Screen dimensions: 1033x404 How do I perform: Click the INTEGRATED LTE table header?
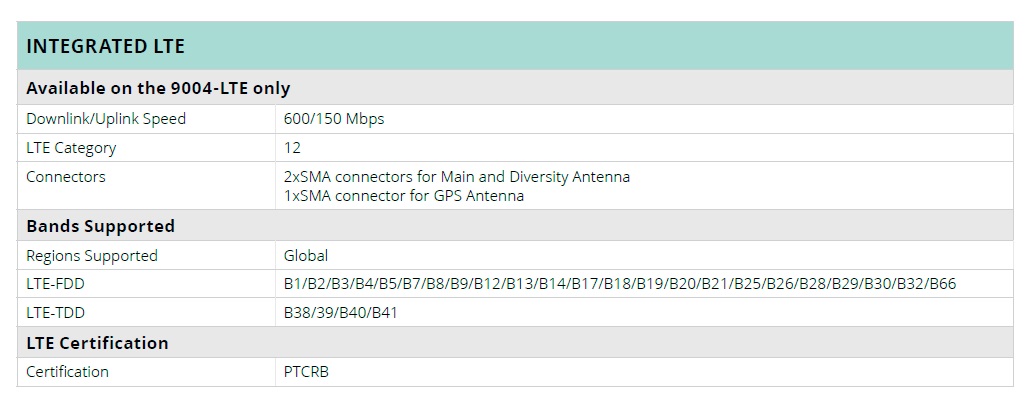pos(105,47)
